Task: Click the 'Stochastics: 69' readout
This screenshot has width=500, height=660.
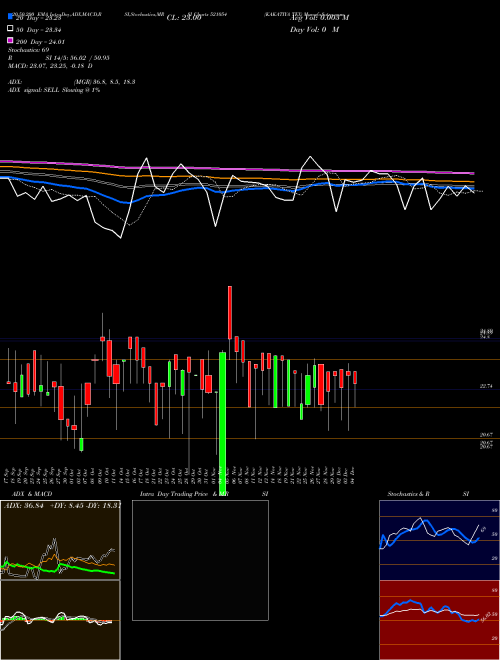Action: [x=29, y=50]
